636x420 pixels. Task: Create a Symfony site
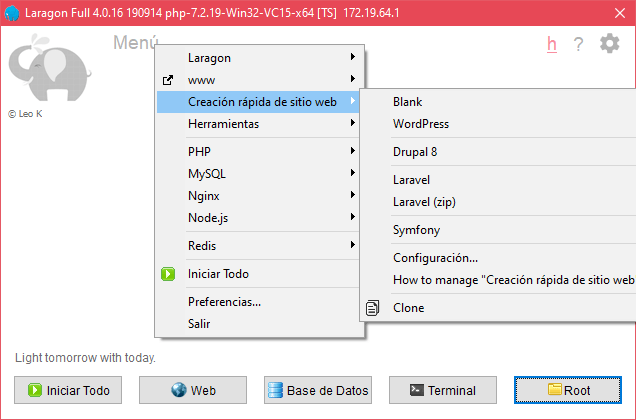pyautogui.click(x=499, y=230)
